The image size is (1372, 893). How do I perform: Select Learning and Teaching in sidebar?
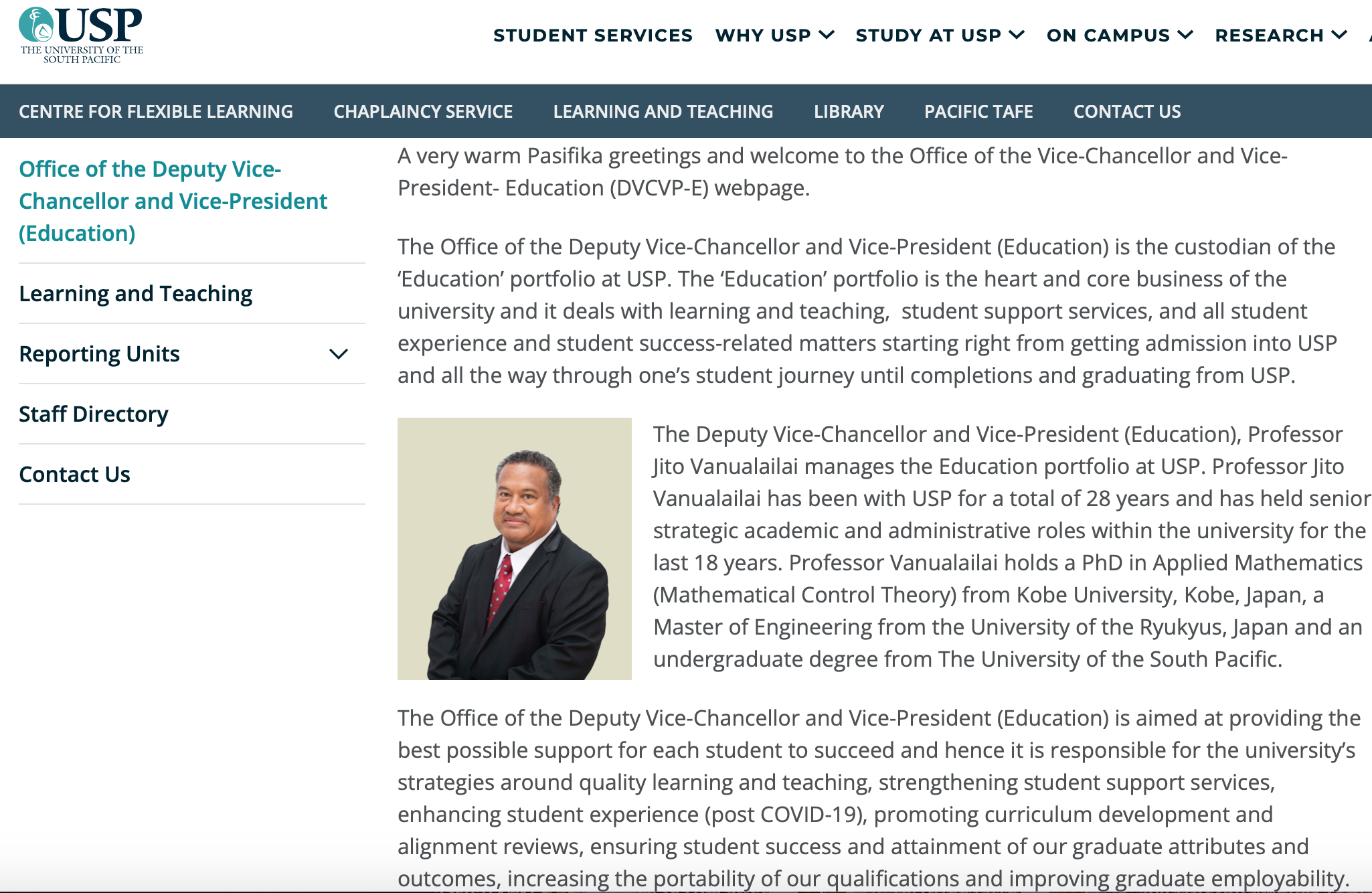(136, 294)
